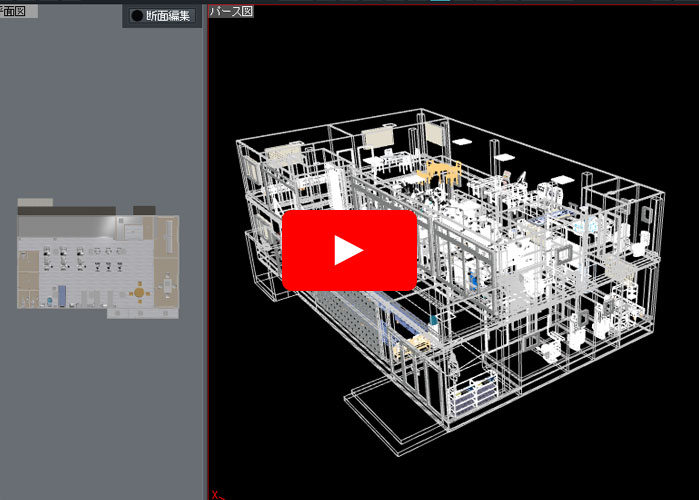The width and height of the screenshot is (700, 500).
Task: Play the video with the red YouTube button
Action: tap(349, 250)
